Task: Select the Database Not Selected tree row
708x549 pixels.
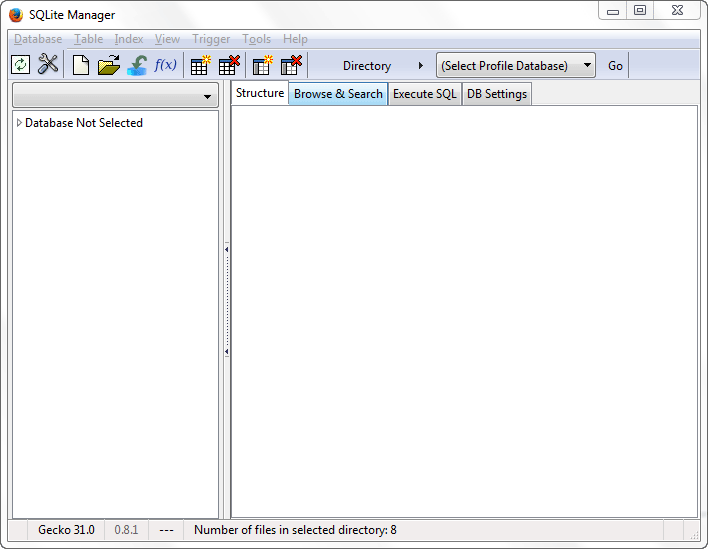Action: [116, 123]
